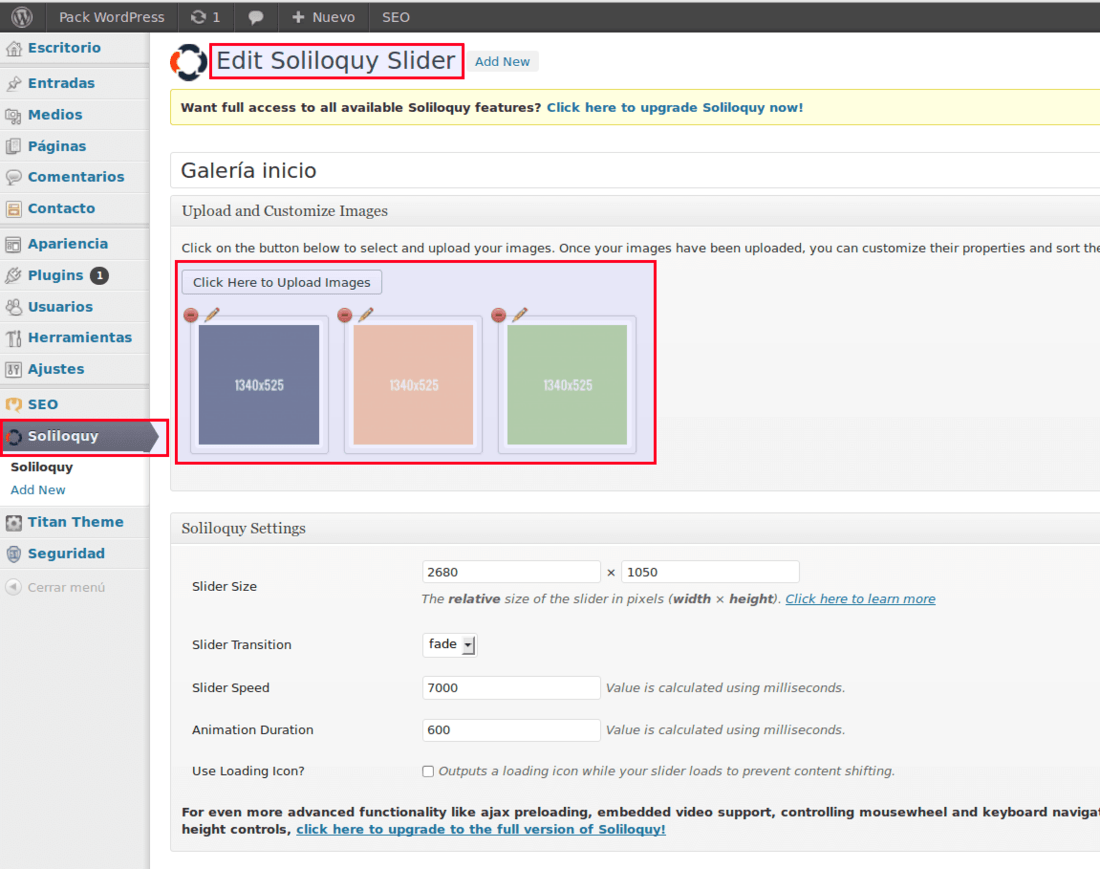
Task: Select Add New in Soliloquy submenu
Action: coord(38,490)
